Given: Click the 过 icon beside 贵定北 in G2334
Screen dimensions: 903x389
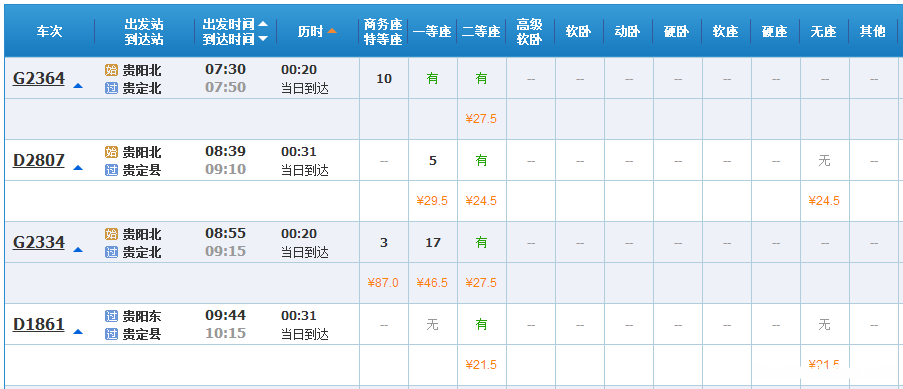Looking at the screenshot, I should [x=111, y=252].
